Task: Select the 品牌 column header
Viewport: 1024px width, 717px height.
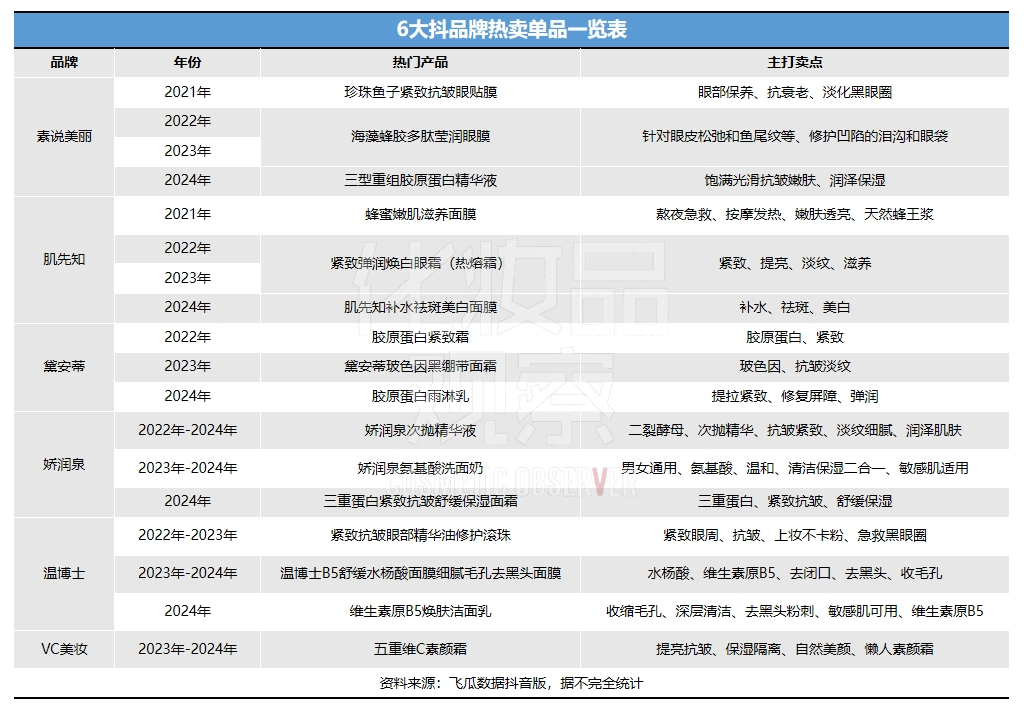Action: 64,62
